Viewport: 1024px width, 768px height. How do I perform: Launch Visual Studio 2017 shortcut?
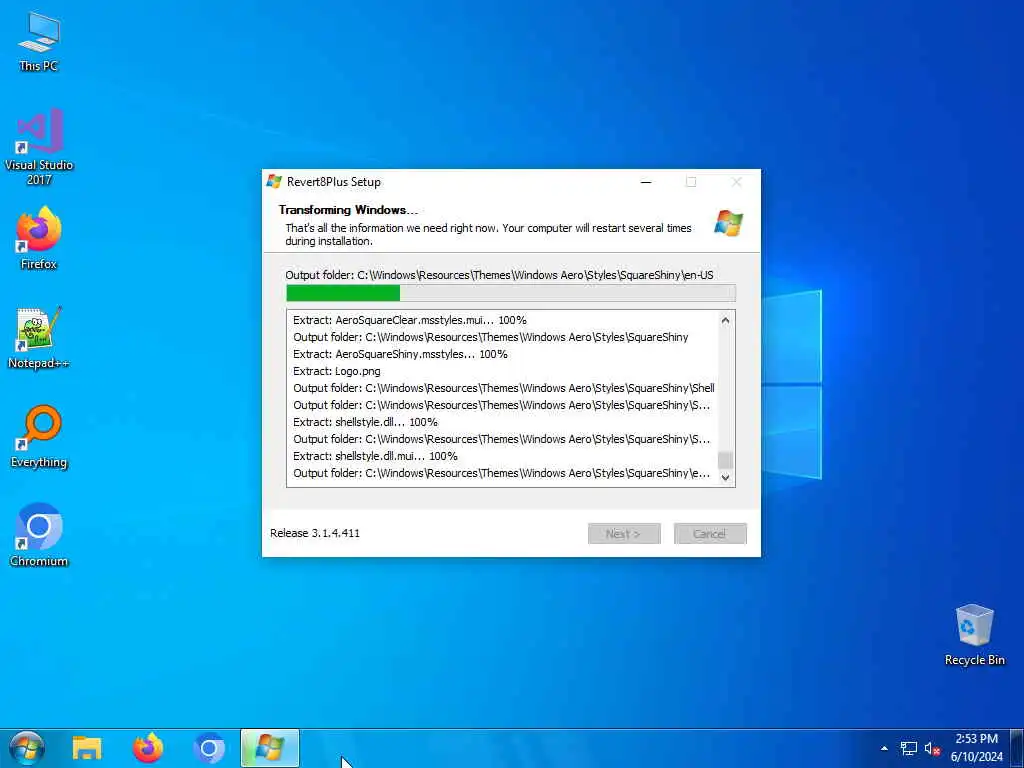click(39, 147)
